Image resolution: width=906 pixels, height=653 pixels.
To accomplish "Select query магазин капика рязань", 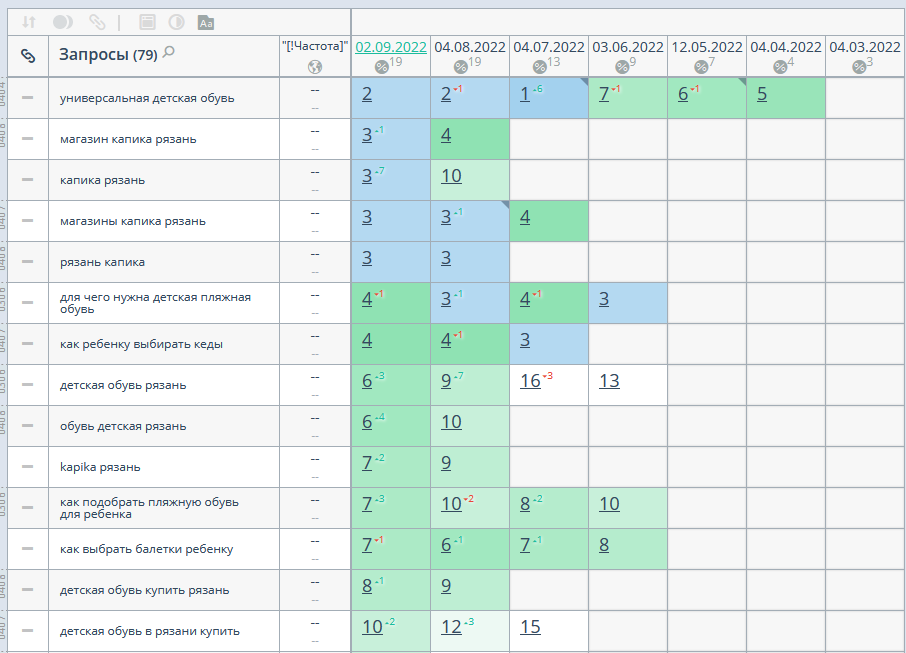I will (x=128, y=139).
